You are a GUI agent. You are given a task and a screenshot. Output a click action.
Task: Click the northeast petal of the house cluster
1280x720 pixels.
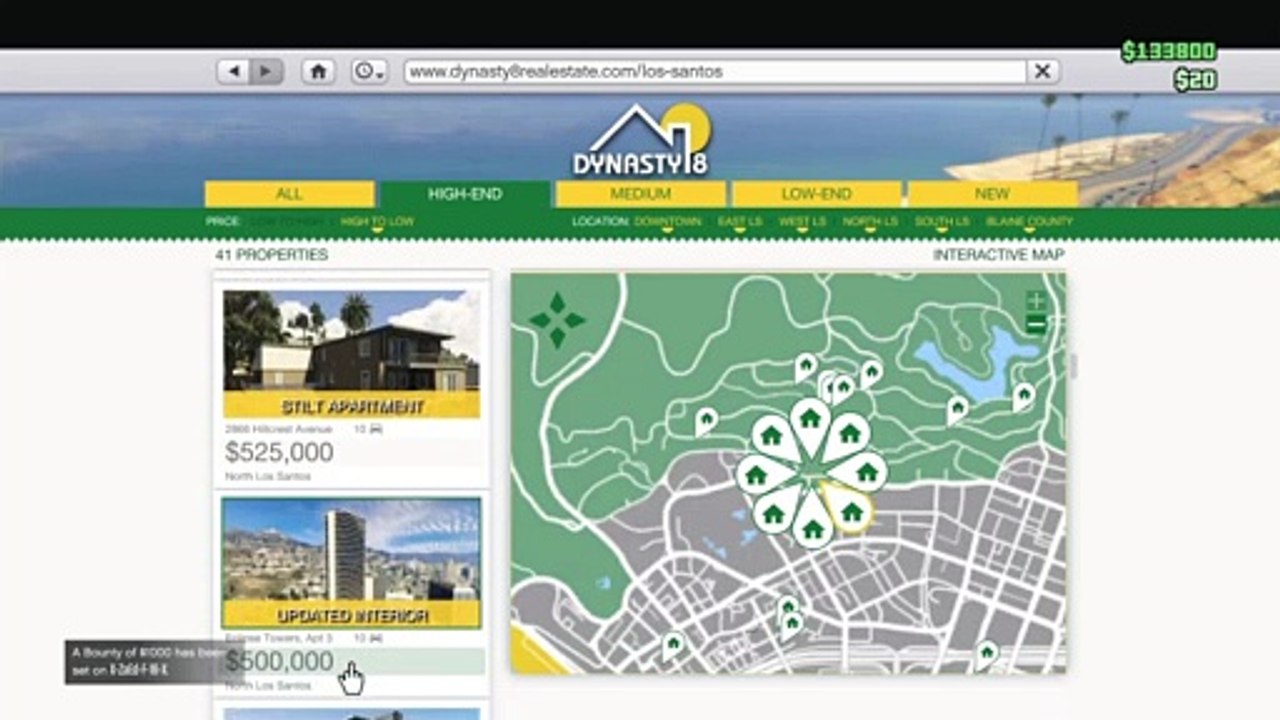pyautogui.click(x=849, y=433)
